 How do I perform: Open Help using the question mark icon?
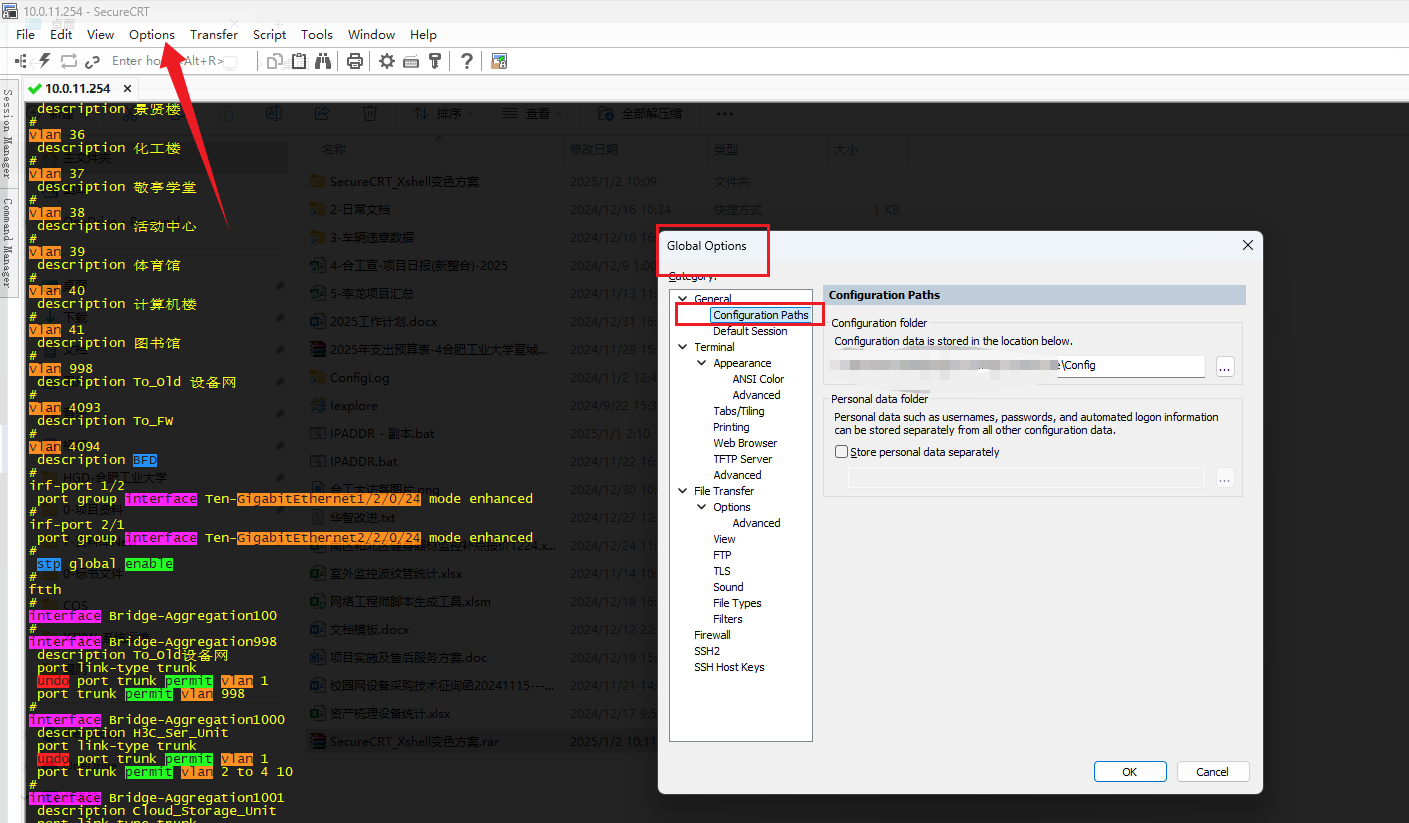(x=466, y=60)
